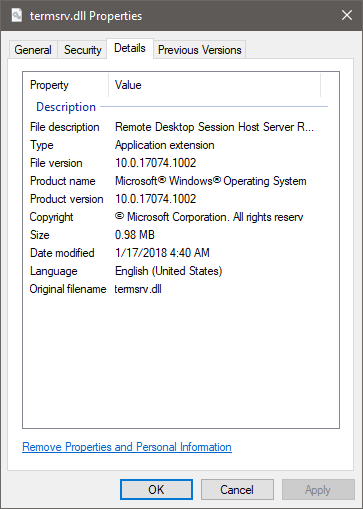Select the Language property label
The width and height of the screenshot is (363, 509).
pos(54,271)
